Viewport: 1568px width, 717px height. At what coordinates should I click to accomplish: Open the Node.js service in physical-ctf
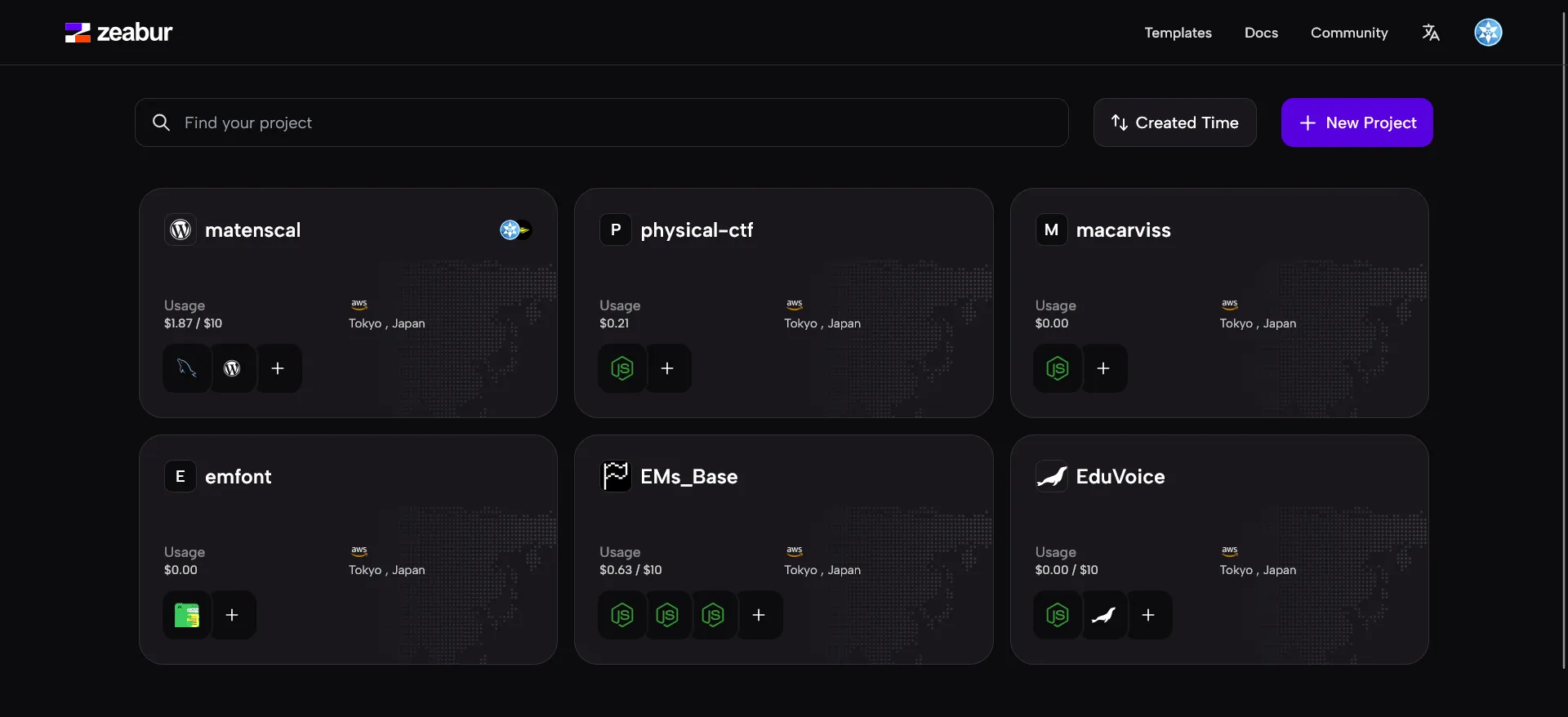(x=622, y=368)
